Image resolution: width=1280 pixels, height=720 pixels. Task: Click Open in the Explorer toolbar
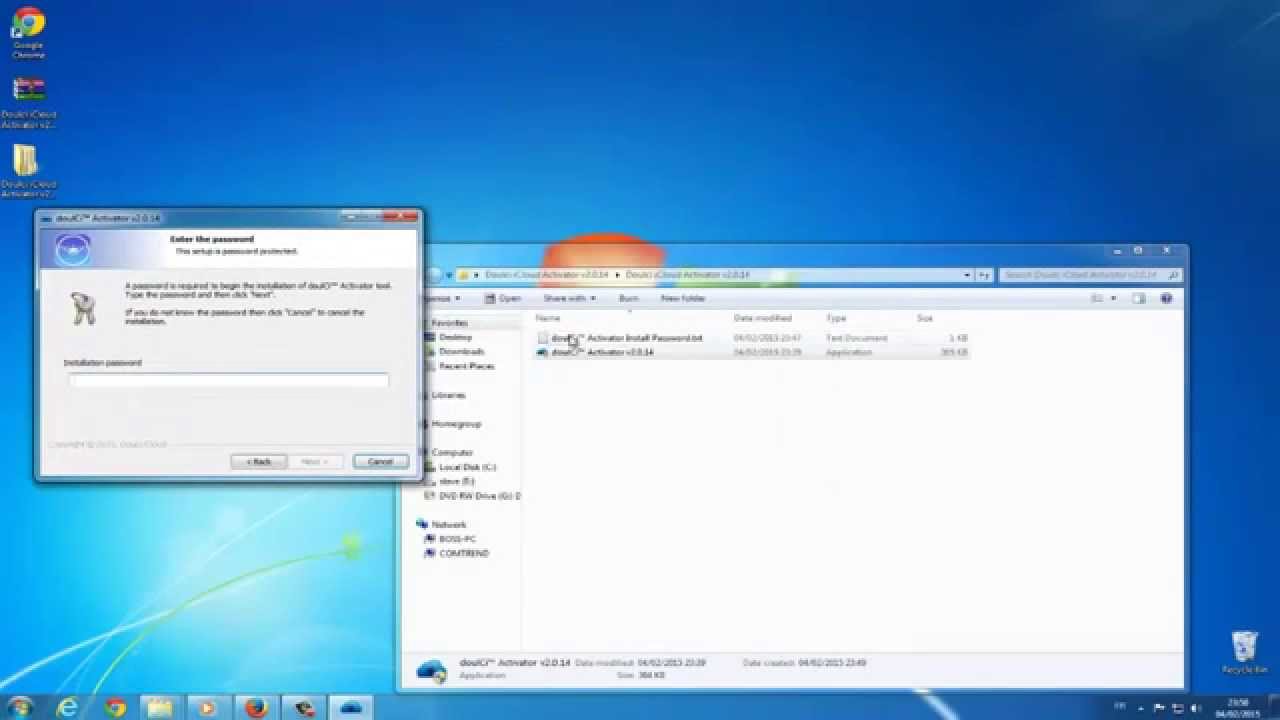(503, 298)
